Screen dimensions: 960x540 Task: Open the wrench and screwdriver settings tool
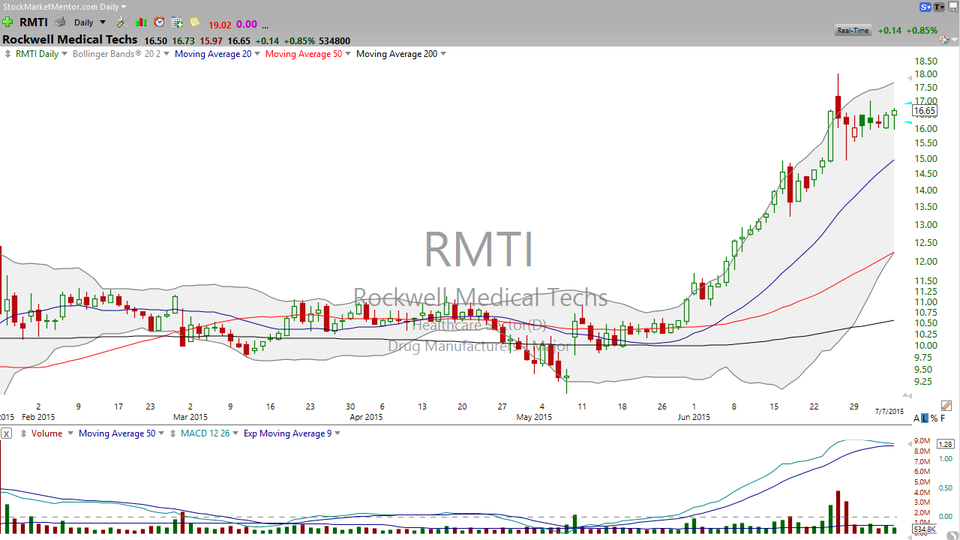[122, 23]
